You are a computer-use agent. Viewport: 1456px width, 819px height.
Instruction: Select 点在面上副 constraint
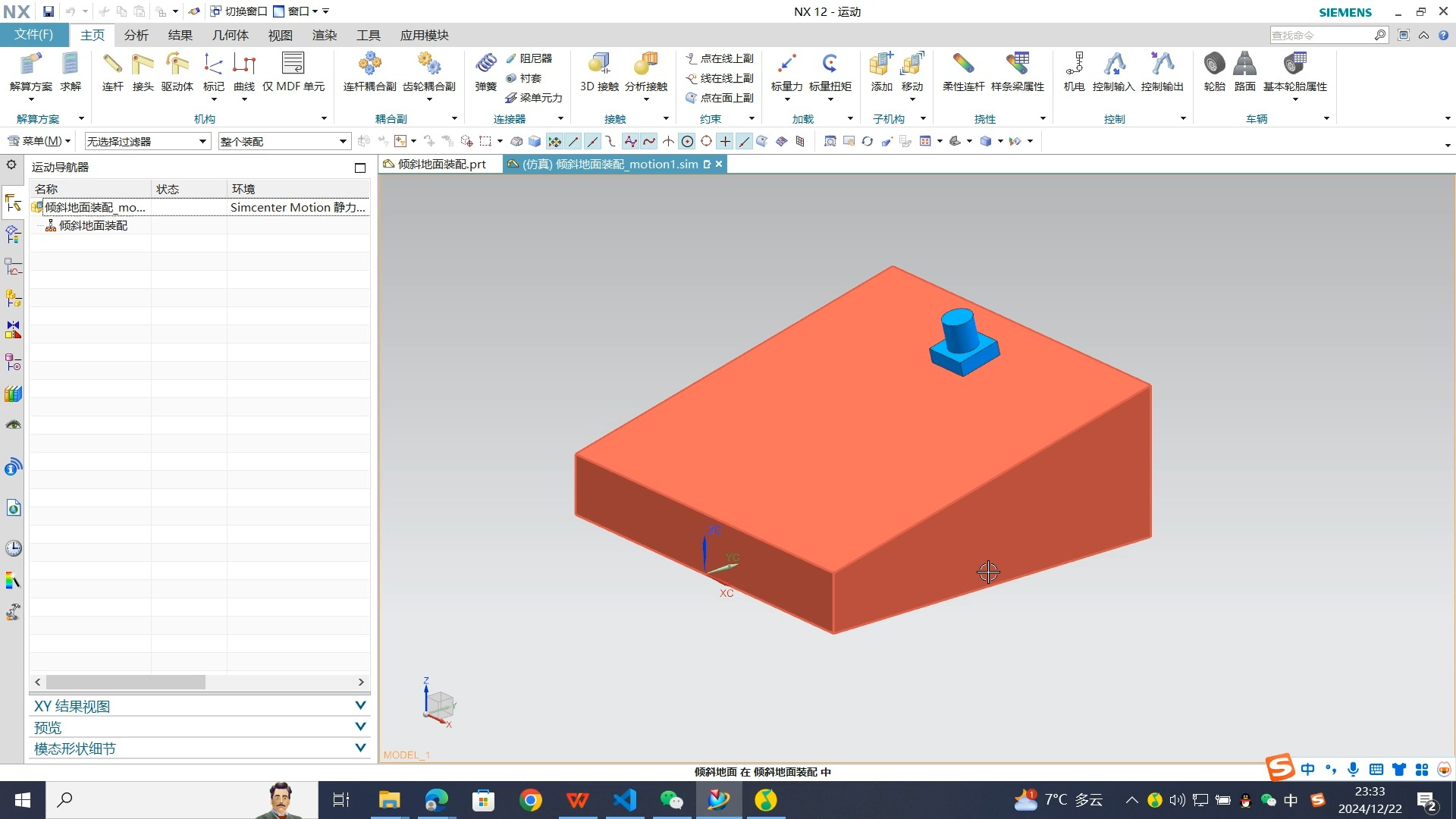(x=720, y=98)
